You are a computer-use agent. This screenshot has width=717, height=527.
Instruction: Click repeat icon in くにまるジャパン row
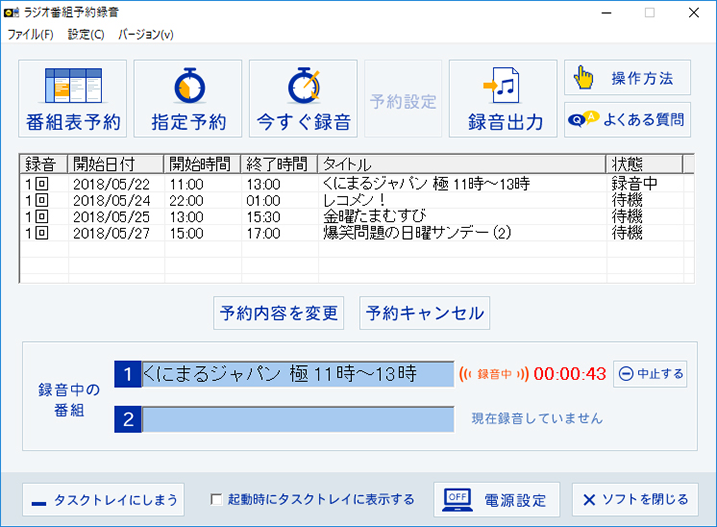(x=42, y=184)
